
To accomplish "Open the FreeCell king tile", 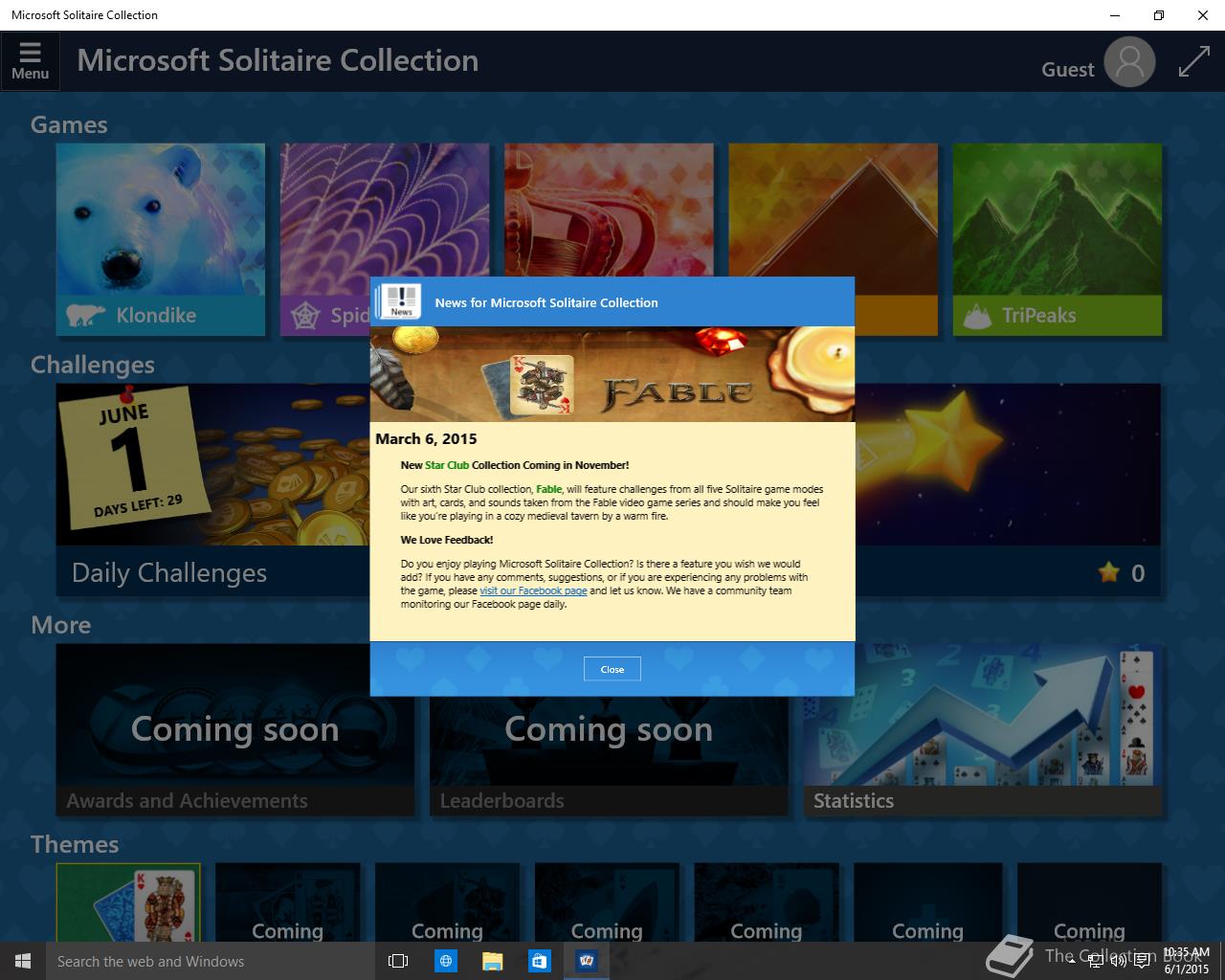I will 609,211.
